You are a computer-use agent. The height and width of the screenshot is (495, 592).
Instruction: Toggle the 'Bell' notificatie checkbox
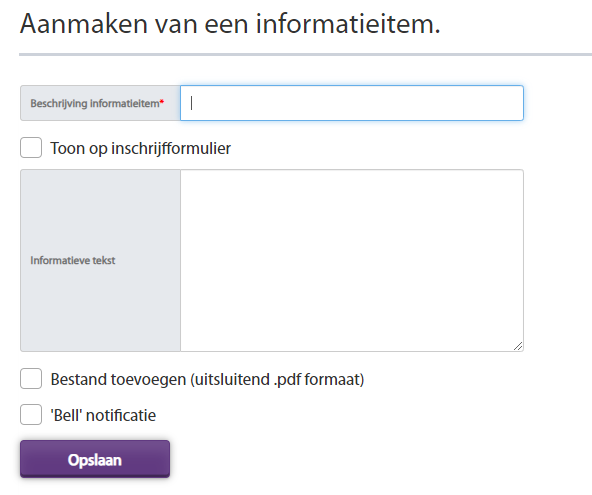click(x=31, y=415)
